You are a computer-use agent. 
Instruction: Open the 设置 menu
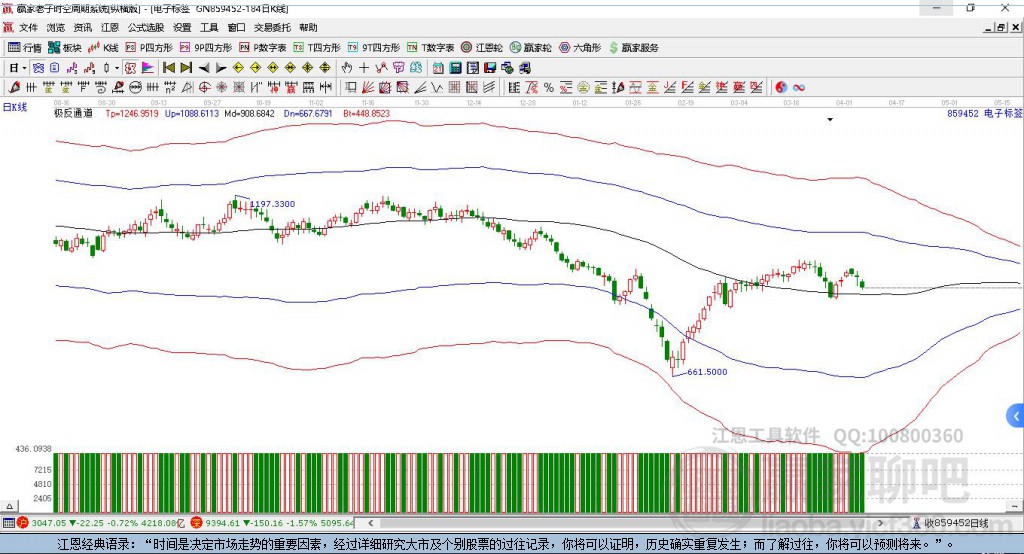(182, 27)
